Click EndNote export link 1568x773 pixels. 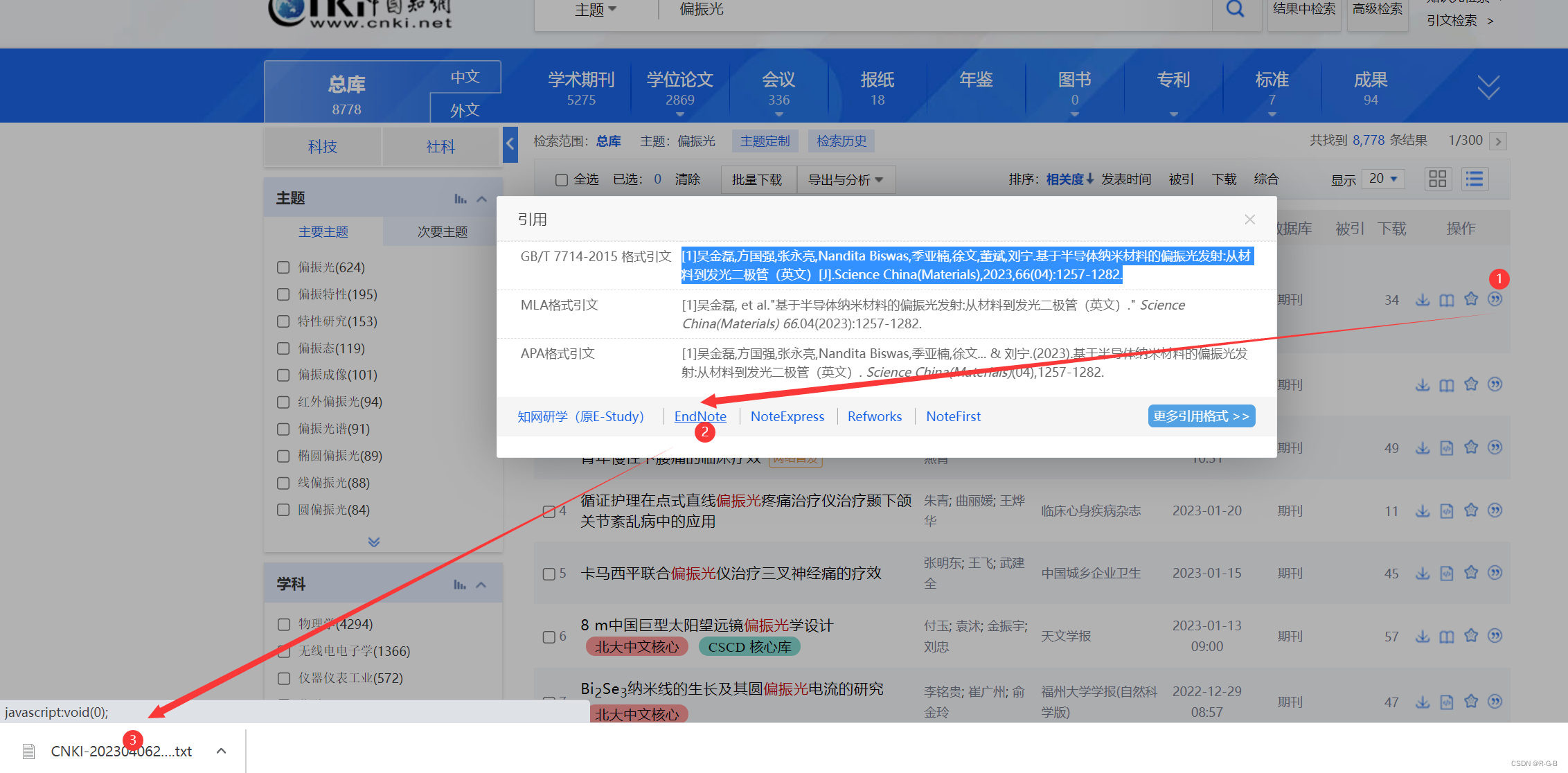[x=700, y=416]
